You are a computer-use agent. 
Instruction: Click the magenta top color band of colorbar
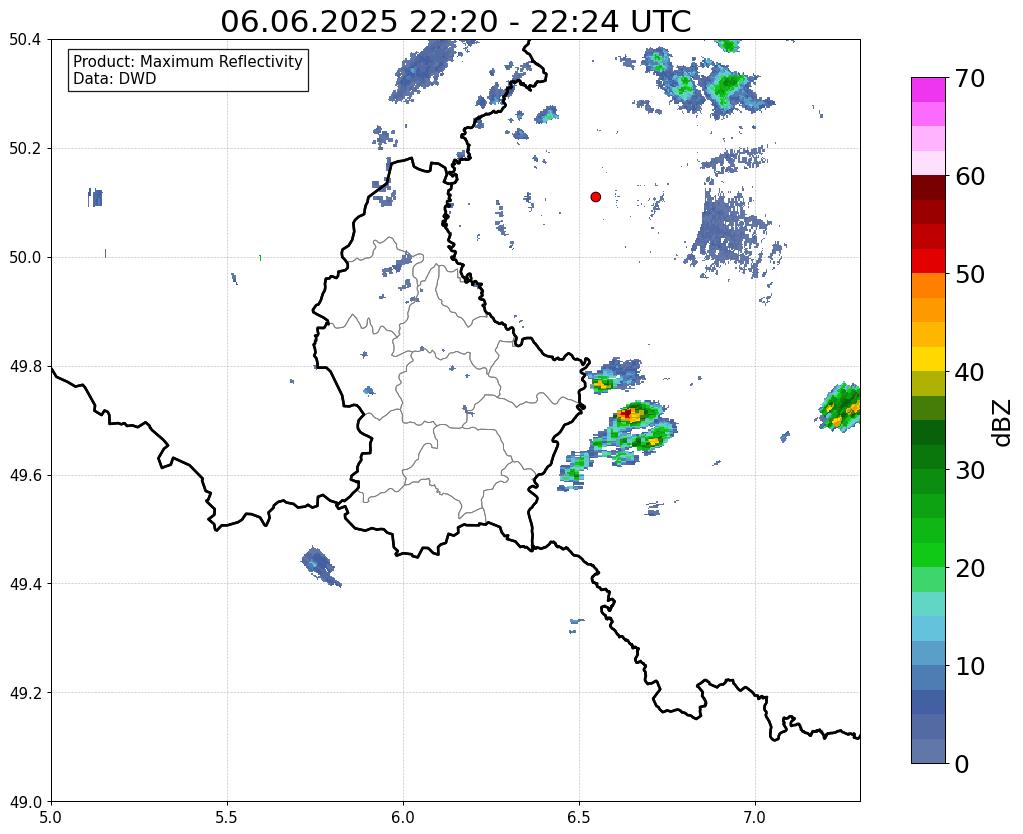click(x=928, y=89)
